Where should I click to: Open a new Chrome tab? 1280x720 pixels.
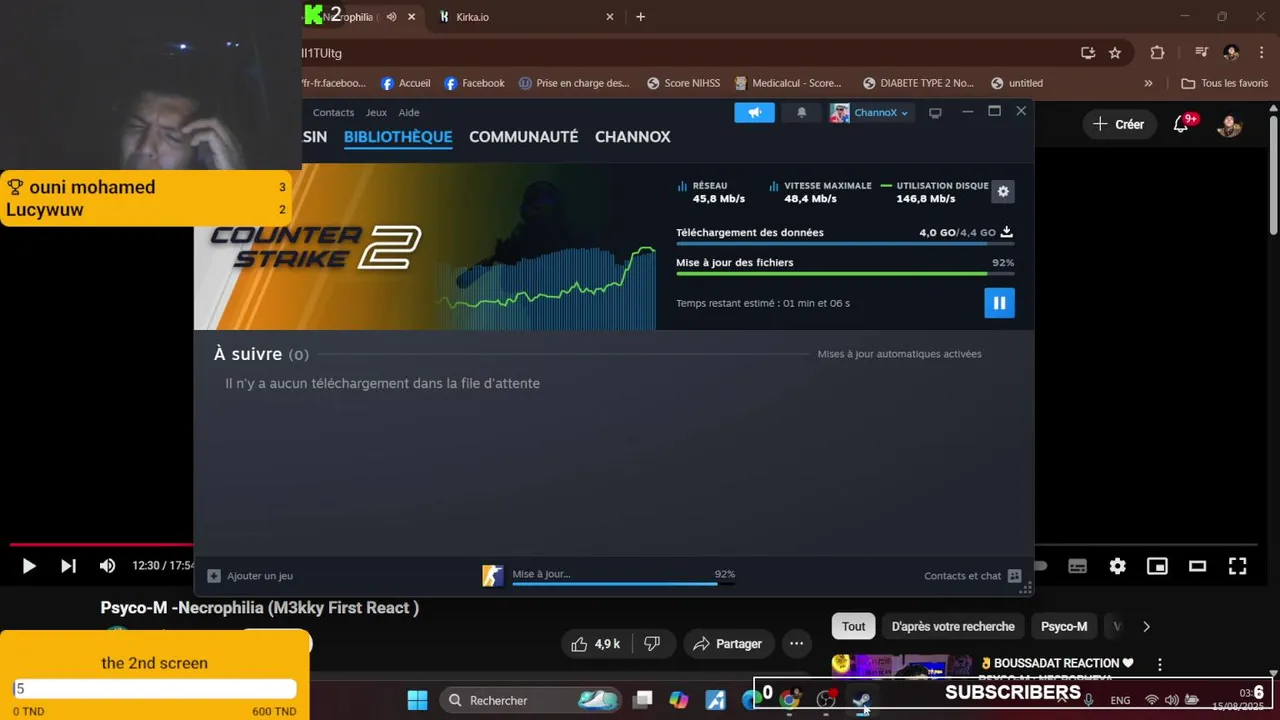click(x=641, y=17)
